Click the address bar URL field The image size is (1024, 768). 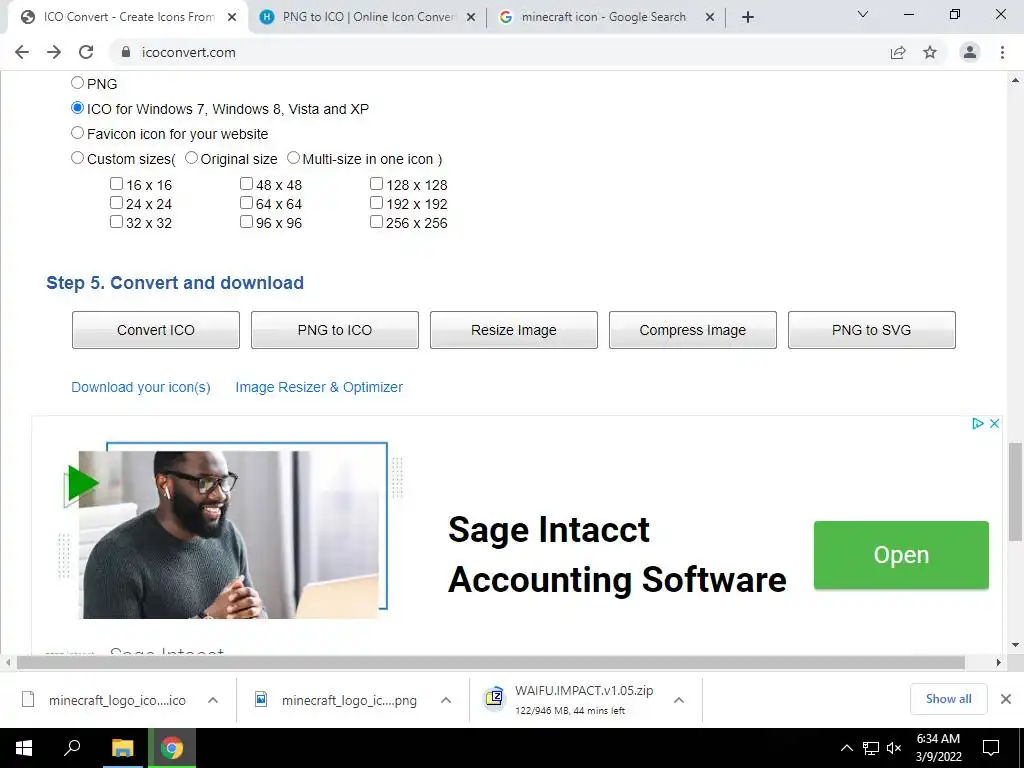click(496, 52)
